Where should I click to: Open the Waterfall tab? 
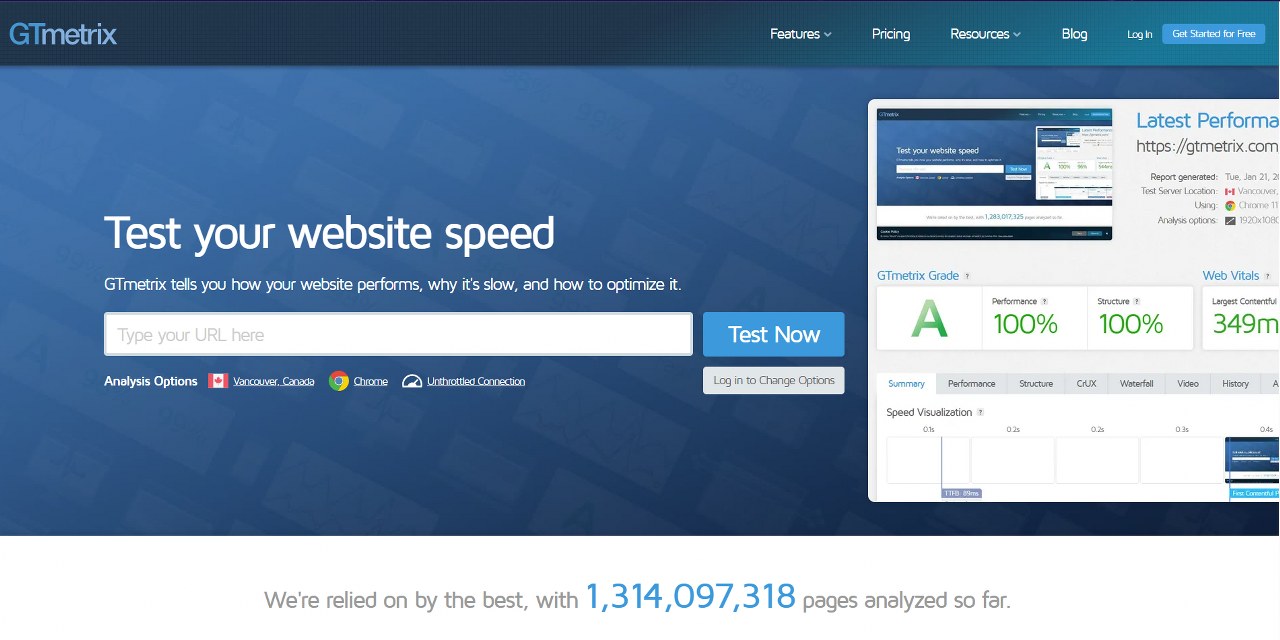coord(1137,384)
